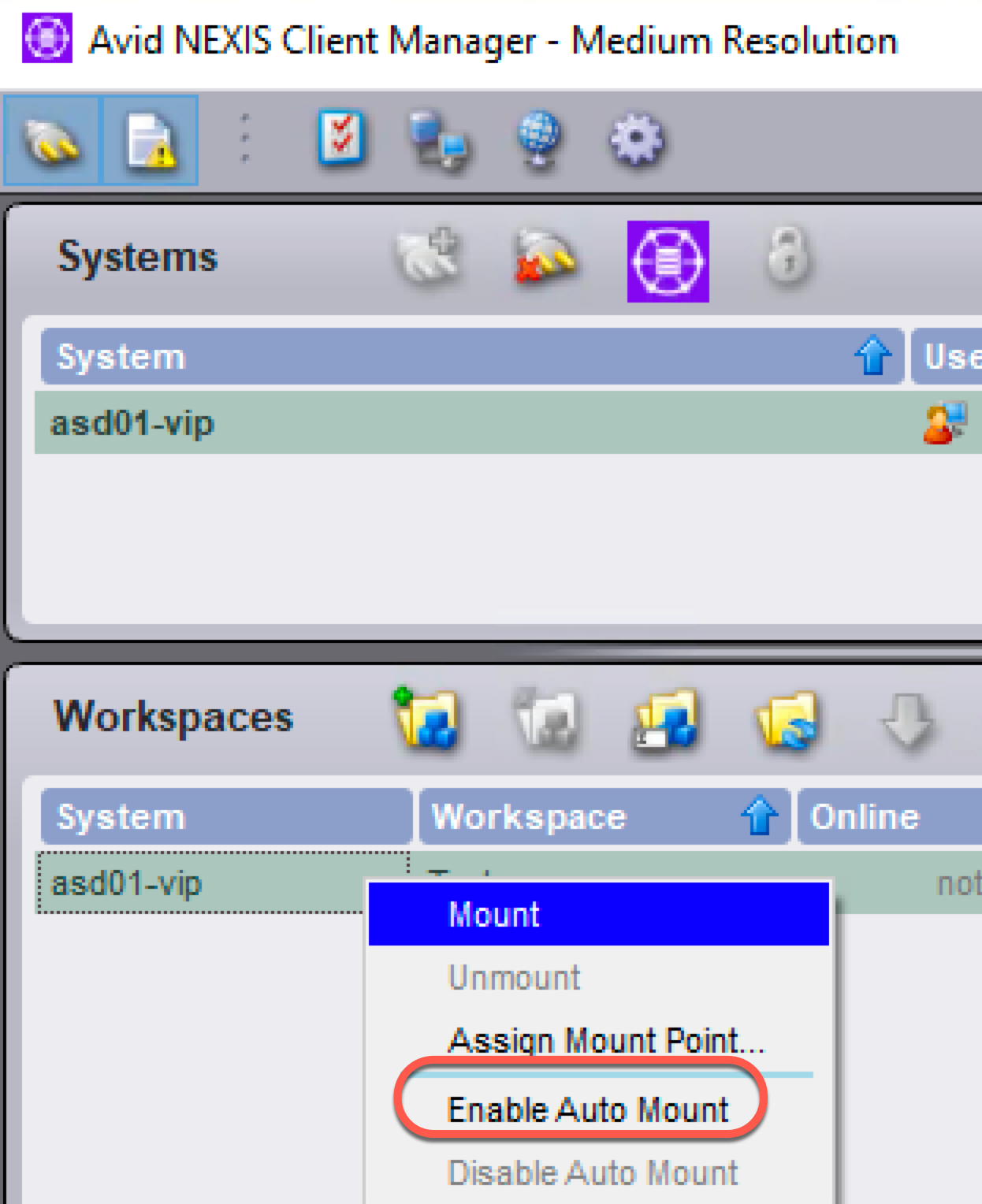Image resolution: width=982 pixels, height=1204 pixels.
Task: Launch the purple NEXIS management console icon
Action: click(668, 262)
